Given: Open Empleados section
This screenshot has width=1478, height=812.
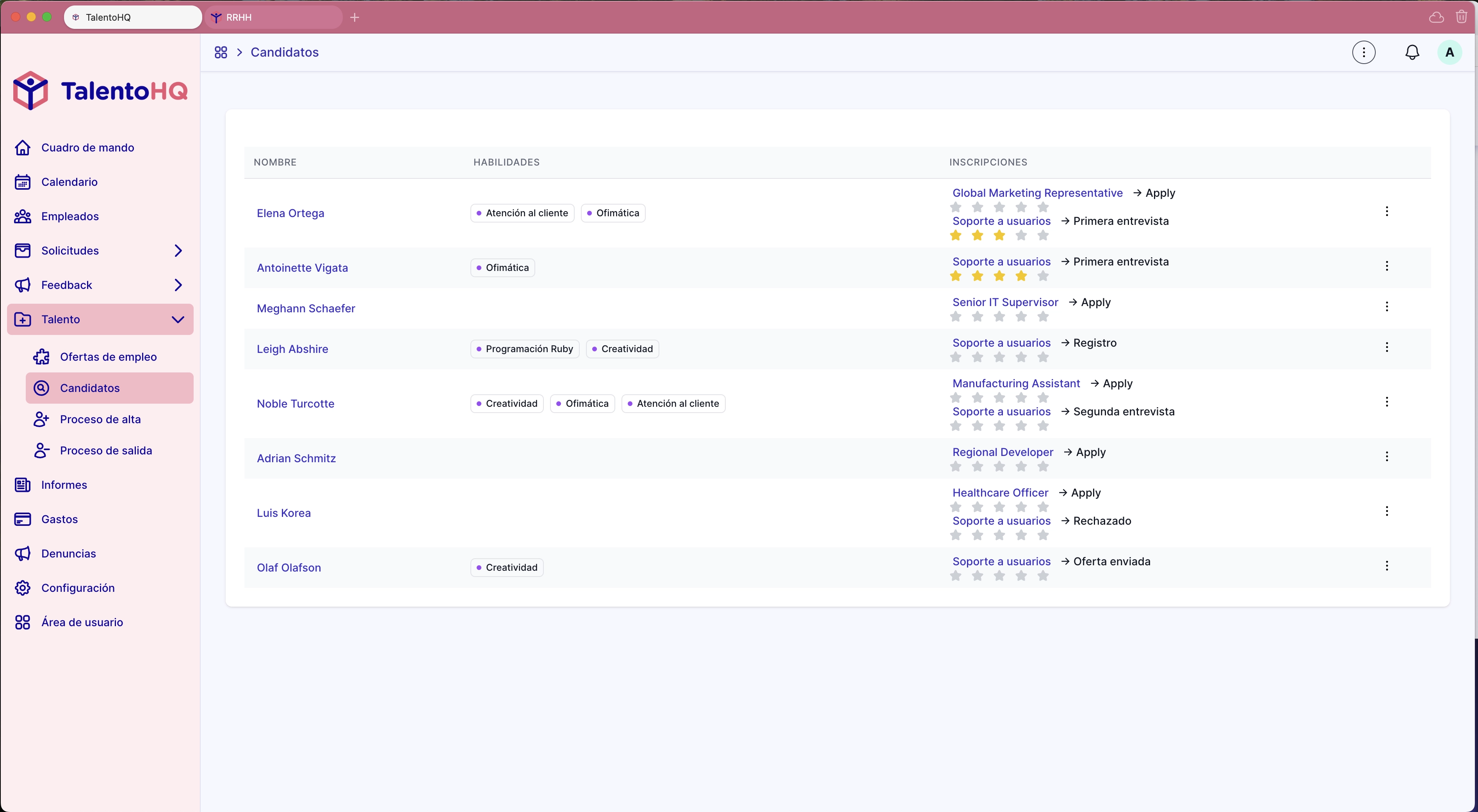Looking at the screenshot, I should click(x=70, y=216).
